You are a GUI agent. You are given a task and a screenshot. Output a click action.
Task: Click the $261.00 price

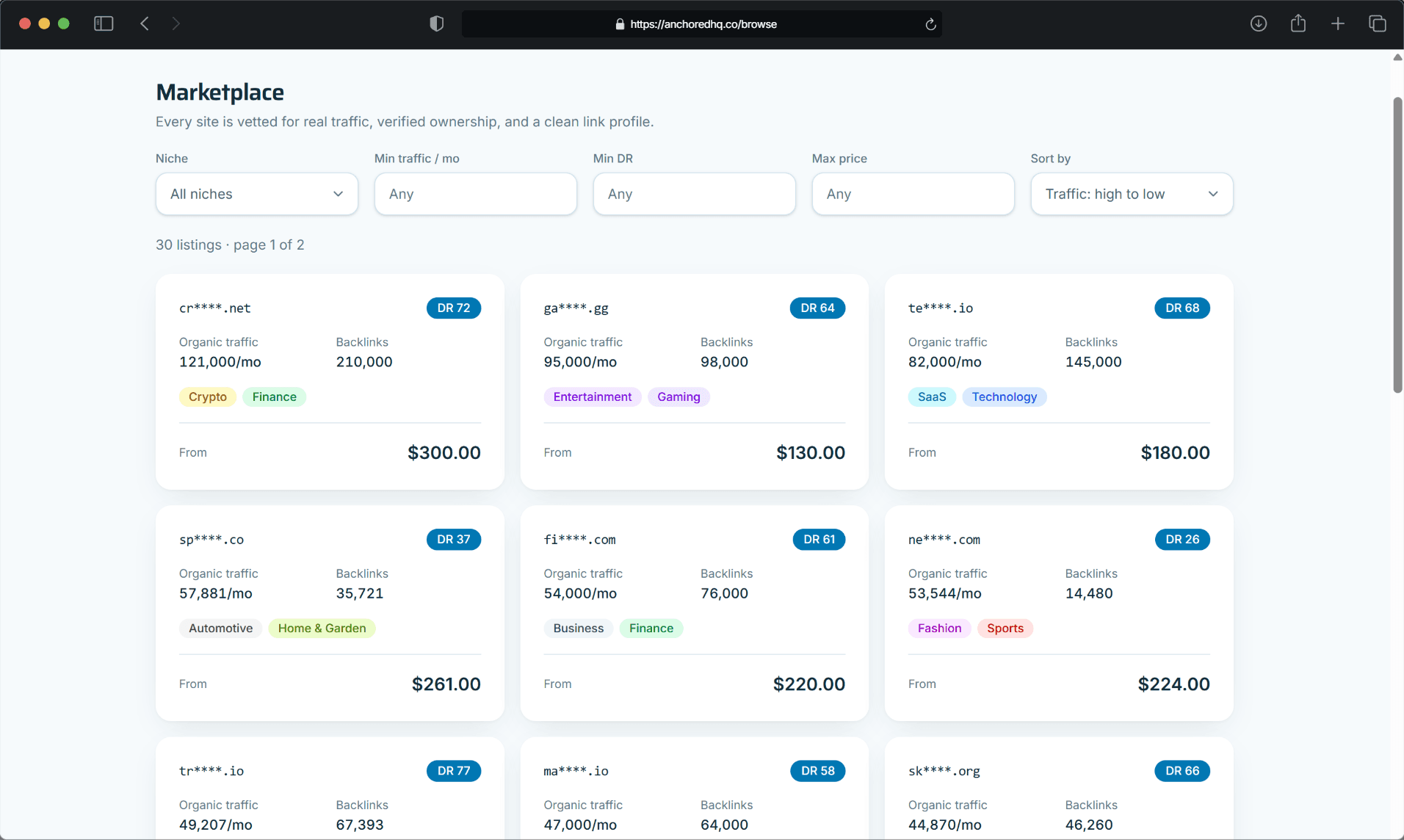(x=446, y=684)
